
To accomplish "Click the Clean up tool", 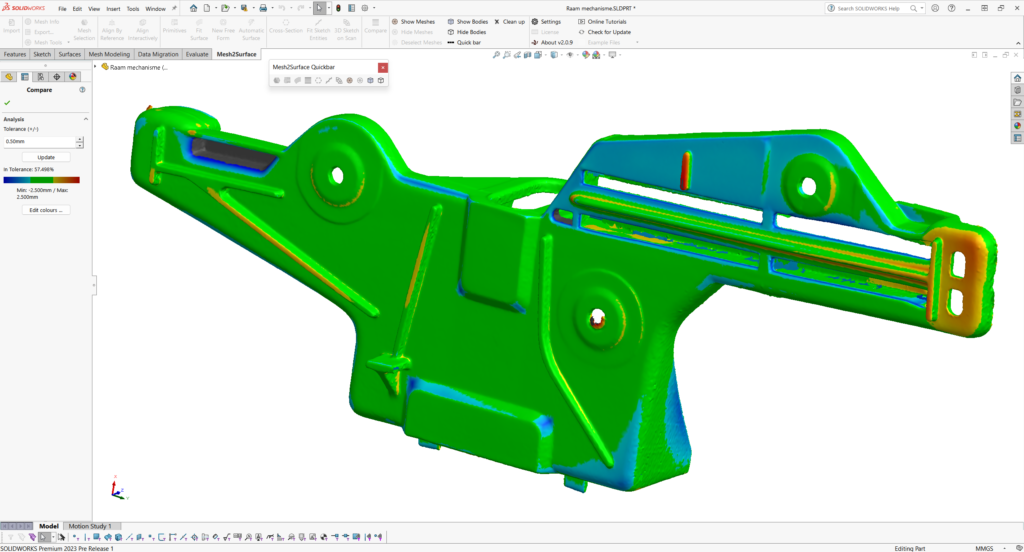I will tap(509, 21).
